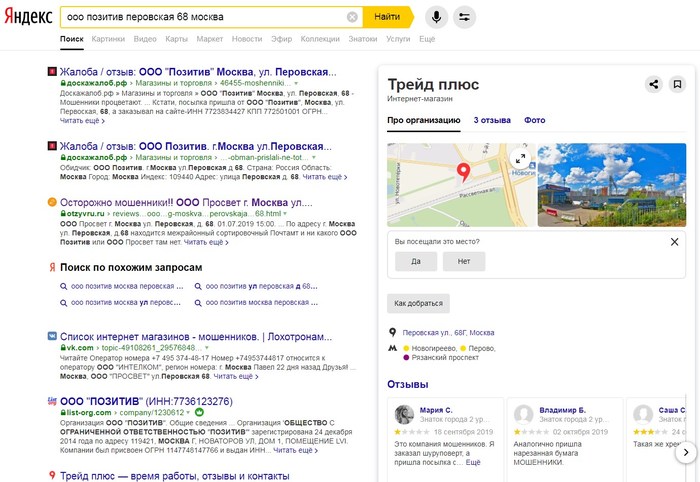Click the microphone voice search icon
Image resolution: width=700 pixels, height=482 pixels.
click(x=436, y=17)
